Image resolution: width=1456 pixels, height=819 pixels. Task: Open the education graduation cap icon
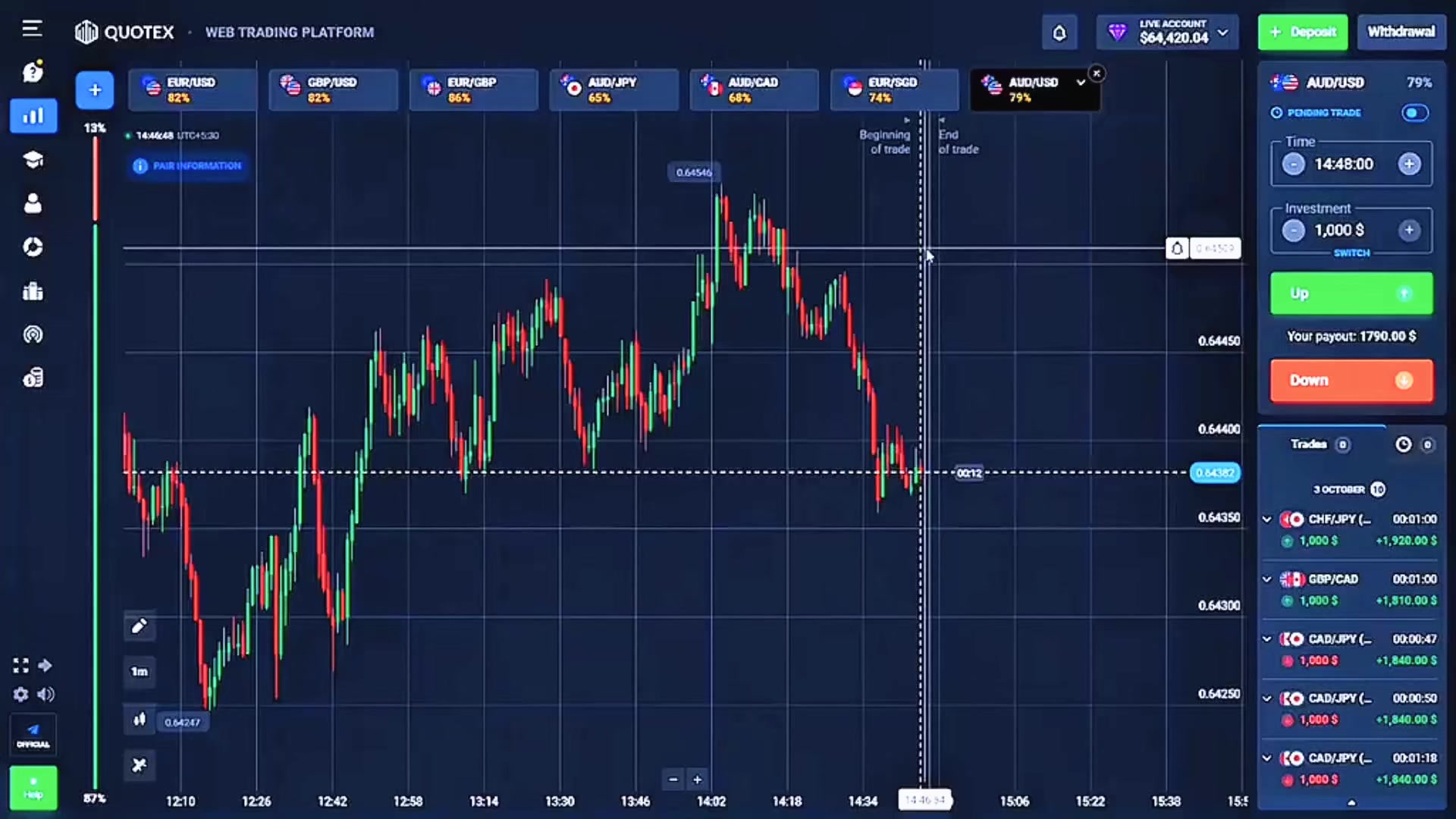tap(33, 160)
